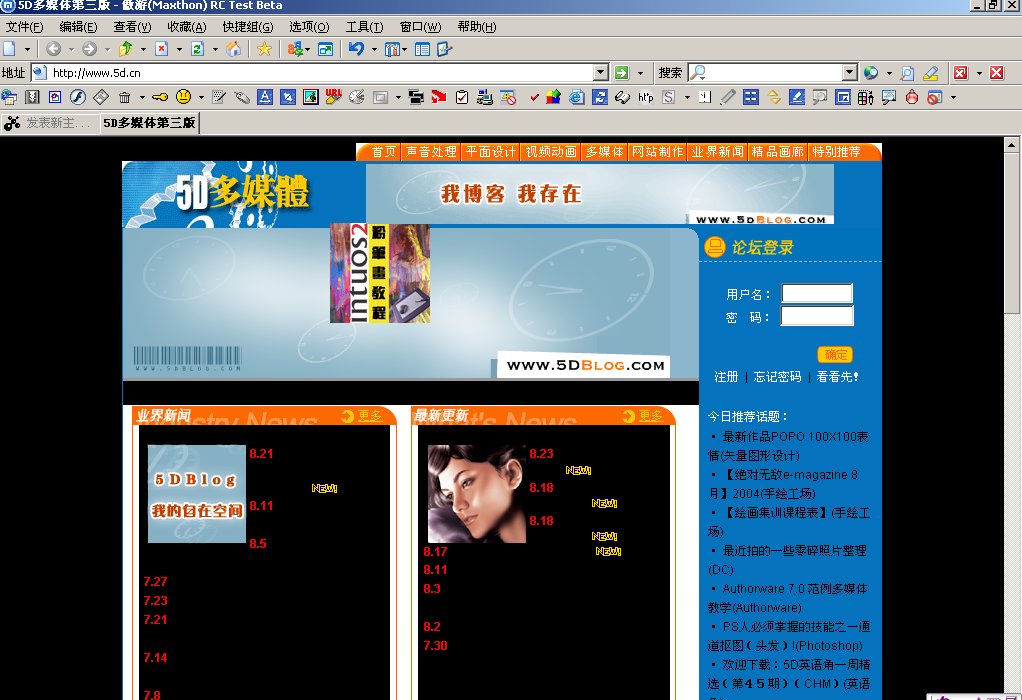Click the highlight pen icon near search

(931, 73)
